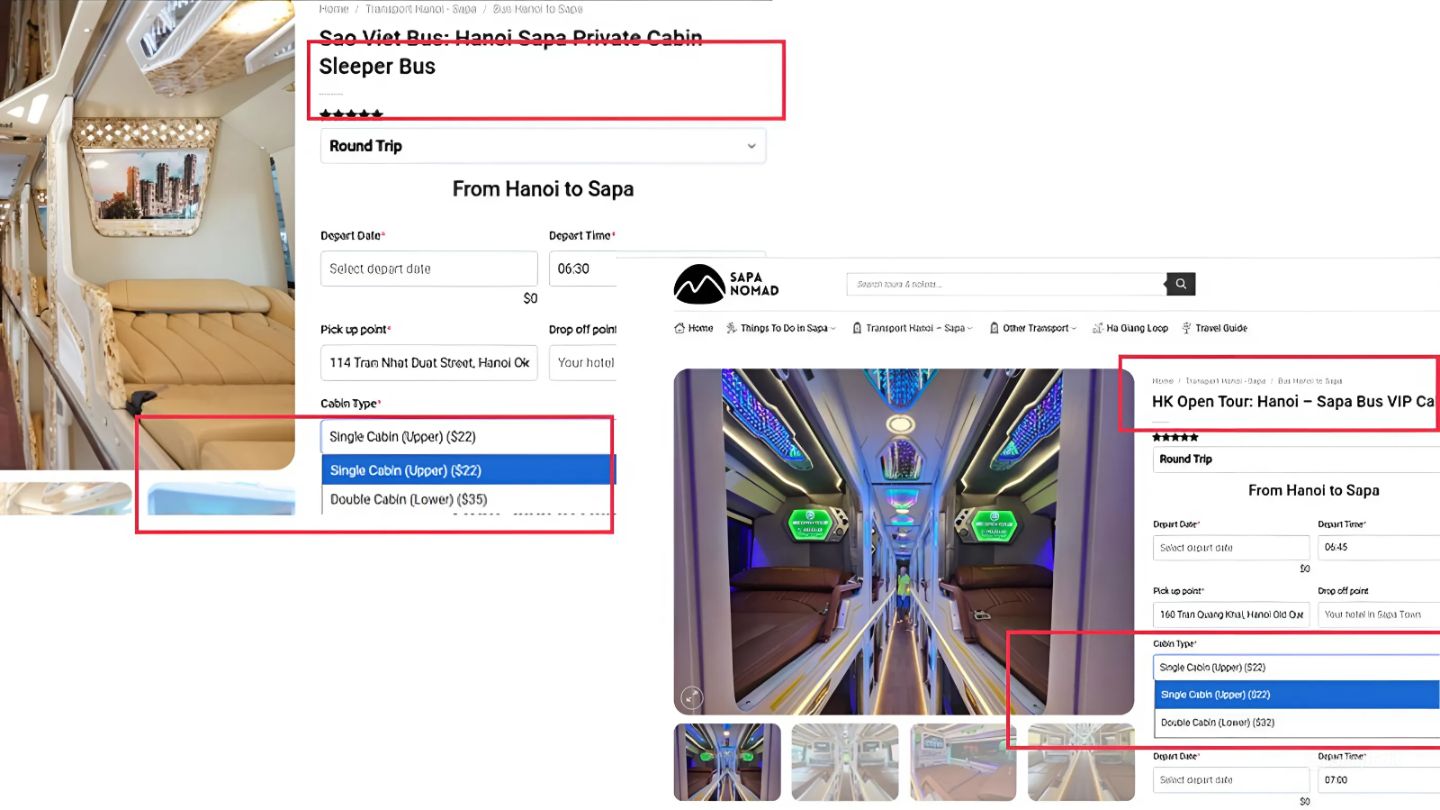The height and width of the screenshot is (810, 1440).
Task: Click the Home breadcrumb link at top
Action: point(334,9)
